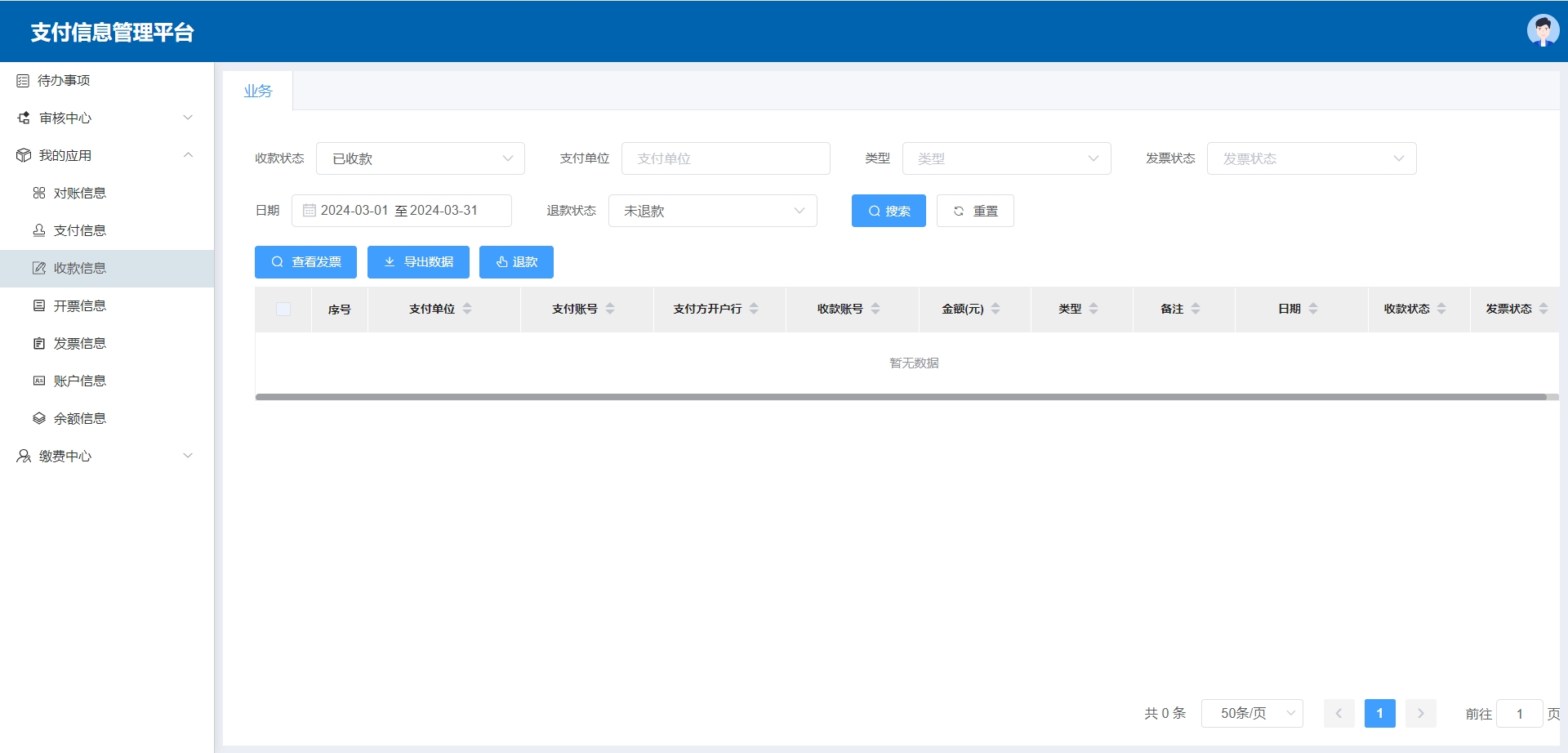Viewport: 1568px width, 753px height.
Task: Open 收款信息 in the sidebar
Action: point(80,269)
